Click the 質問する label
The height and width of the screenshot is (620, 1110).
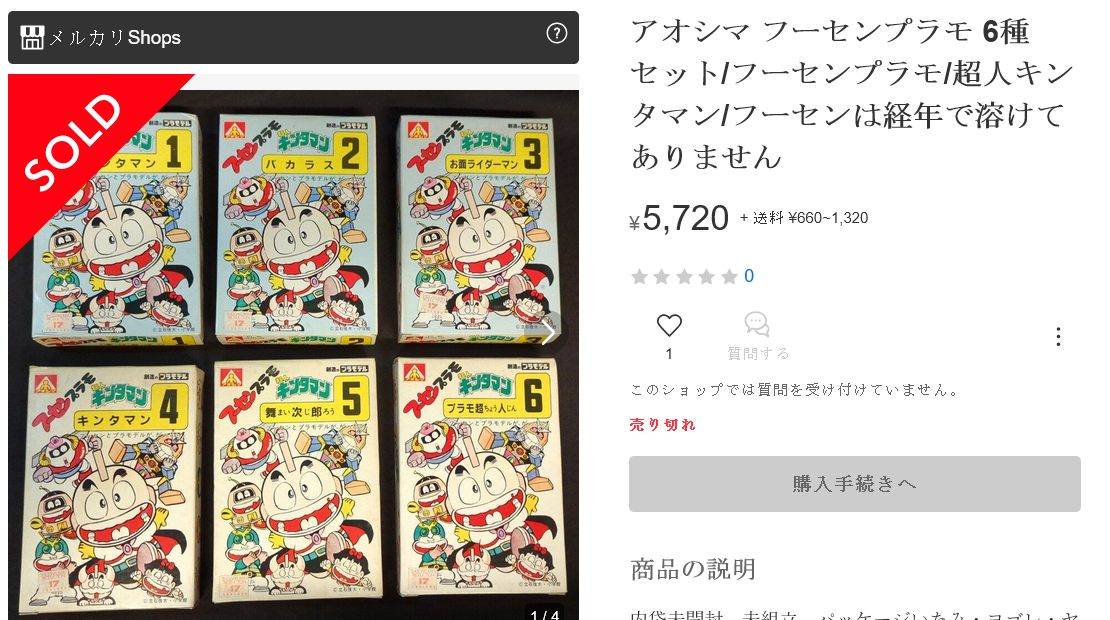click(x=757, y=353)
